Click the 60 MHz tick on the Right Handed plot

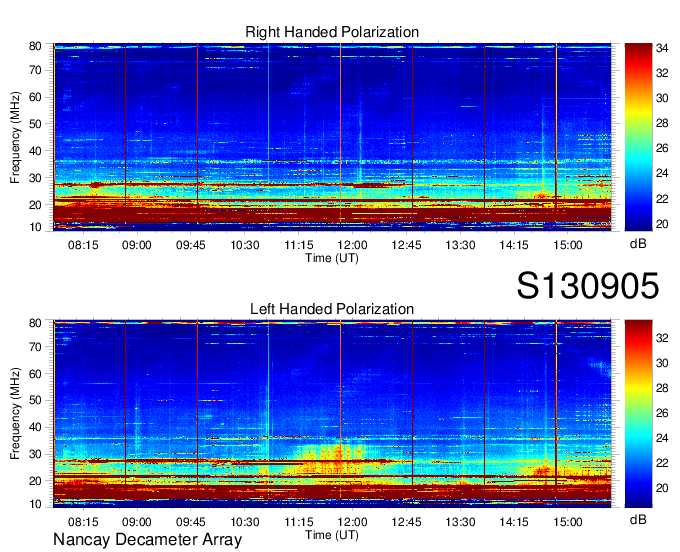coord(35,97)
